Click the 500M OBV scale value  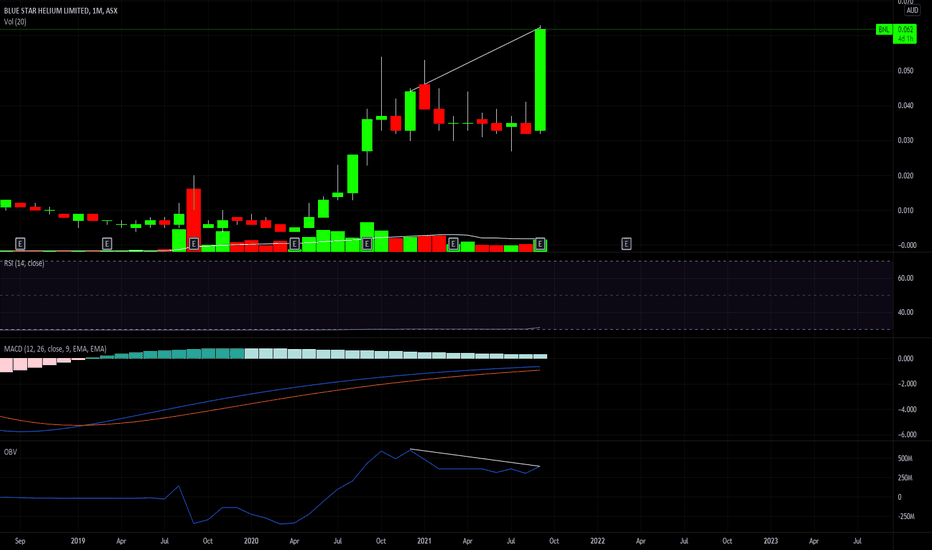905,458
